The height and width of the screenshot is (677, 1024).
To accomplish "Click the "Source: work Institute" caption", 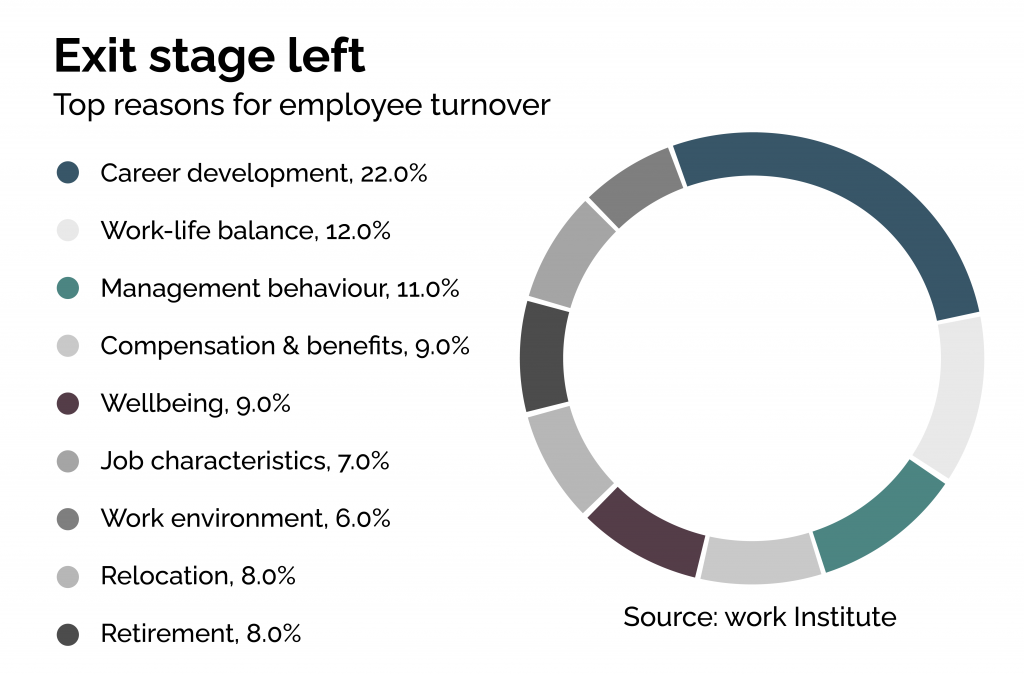I will point(759,616).
